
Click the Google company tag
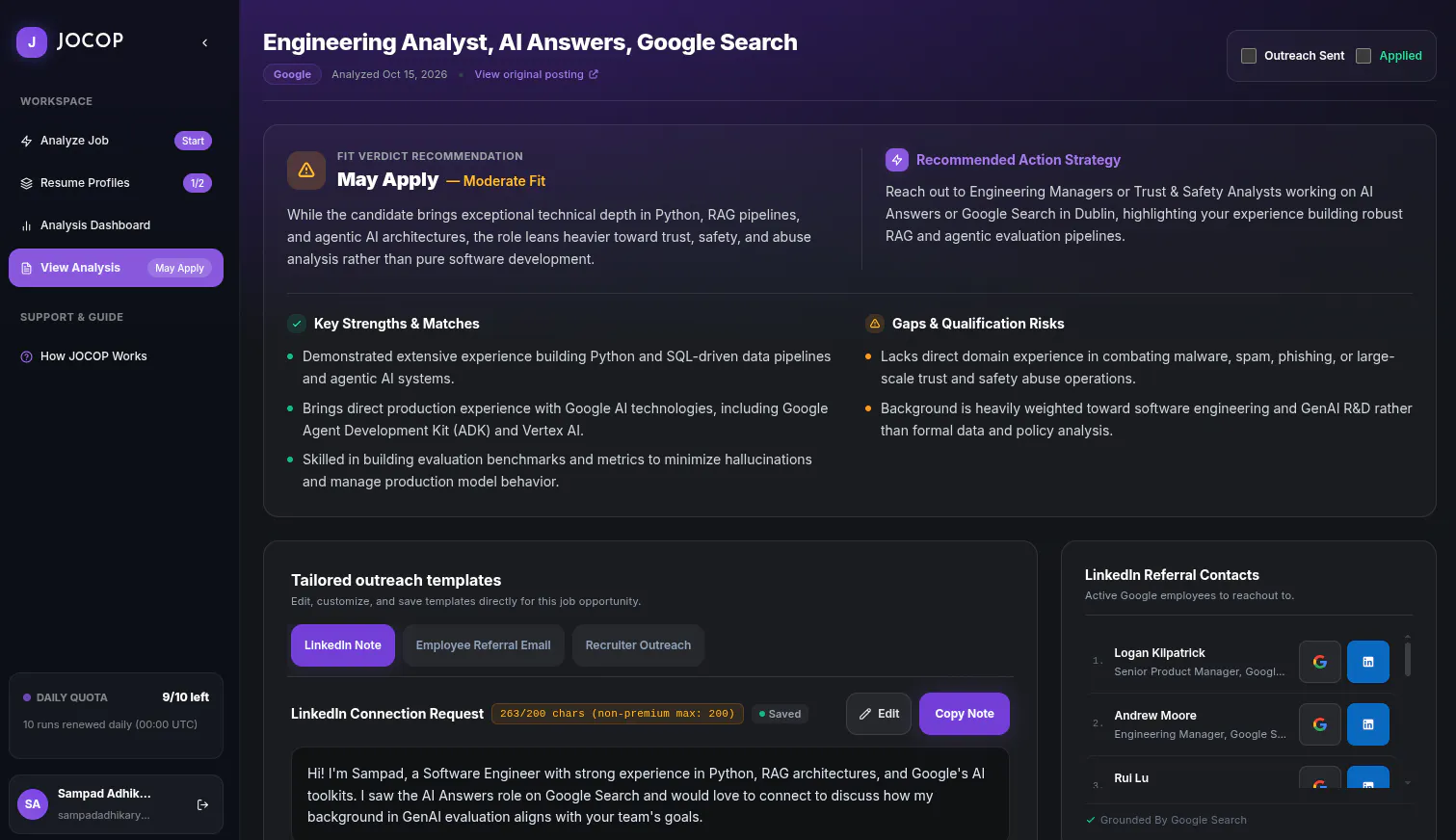[x=292, y=74]
